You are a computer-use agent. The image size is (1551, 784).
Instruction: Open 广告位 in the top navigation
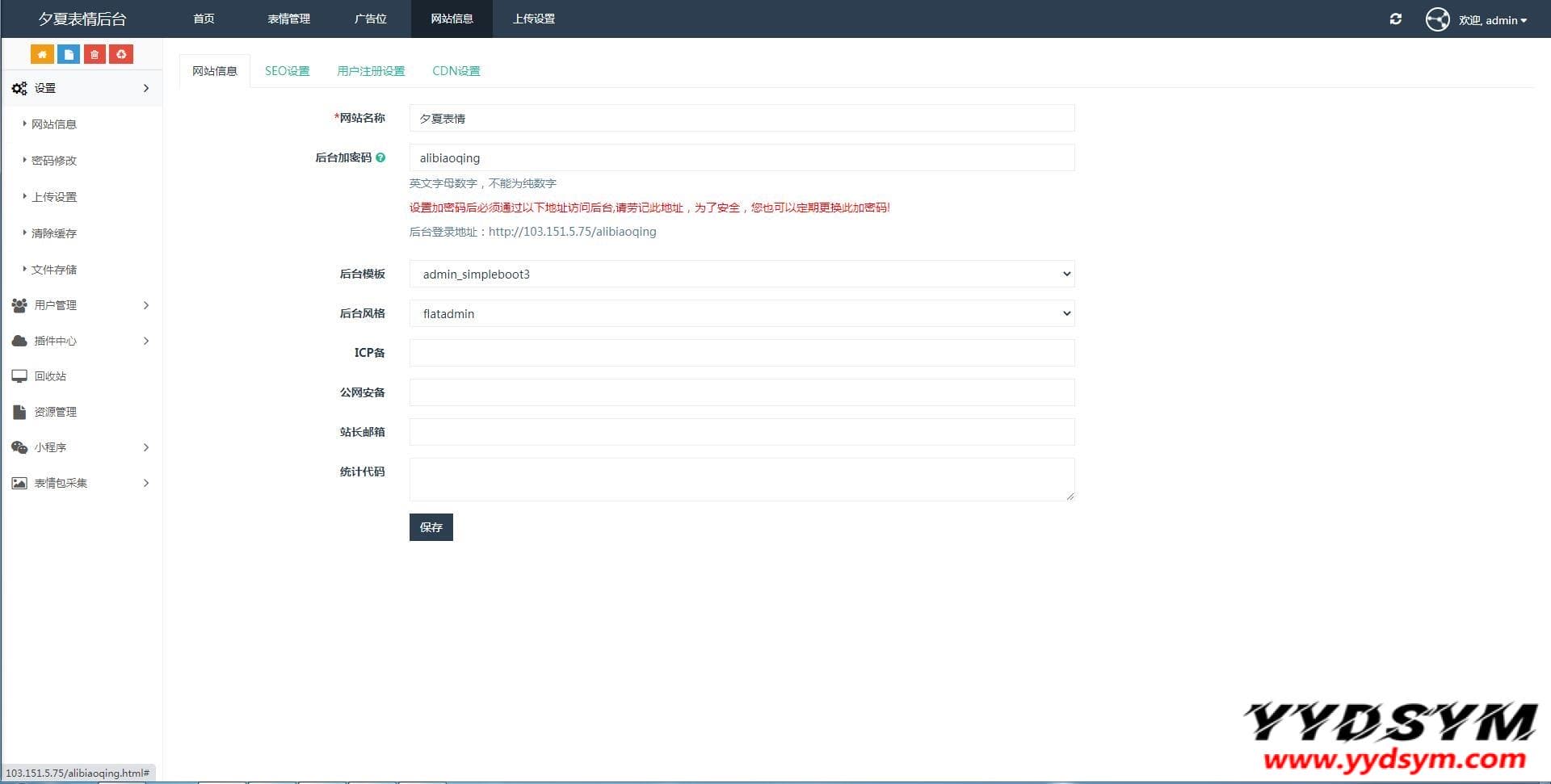[370, 19]
